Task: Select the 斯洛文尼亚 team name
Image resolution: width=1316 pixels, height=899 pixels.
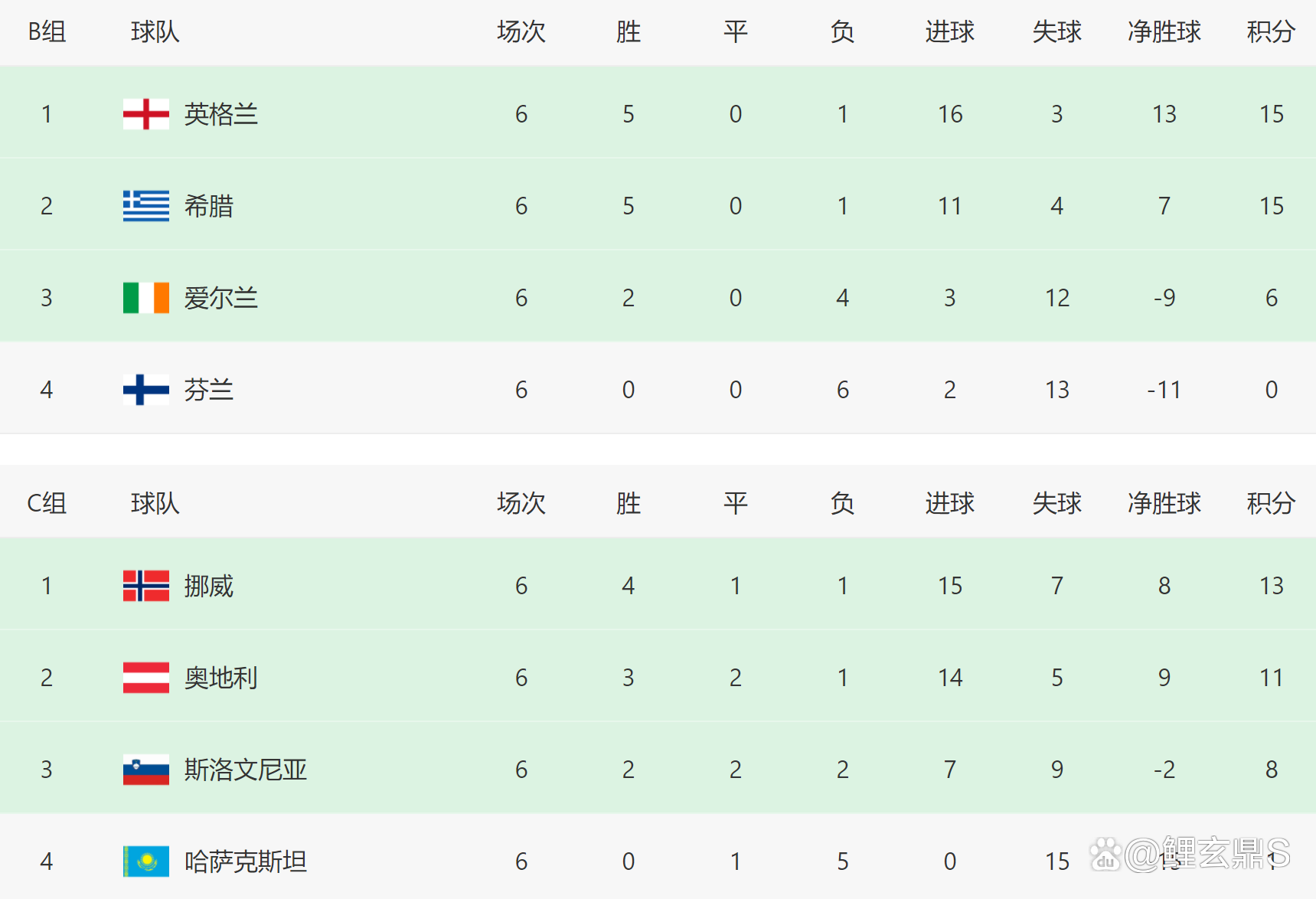Action: 245,770
